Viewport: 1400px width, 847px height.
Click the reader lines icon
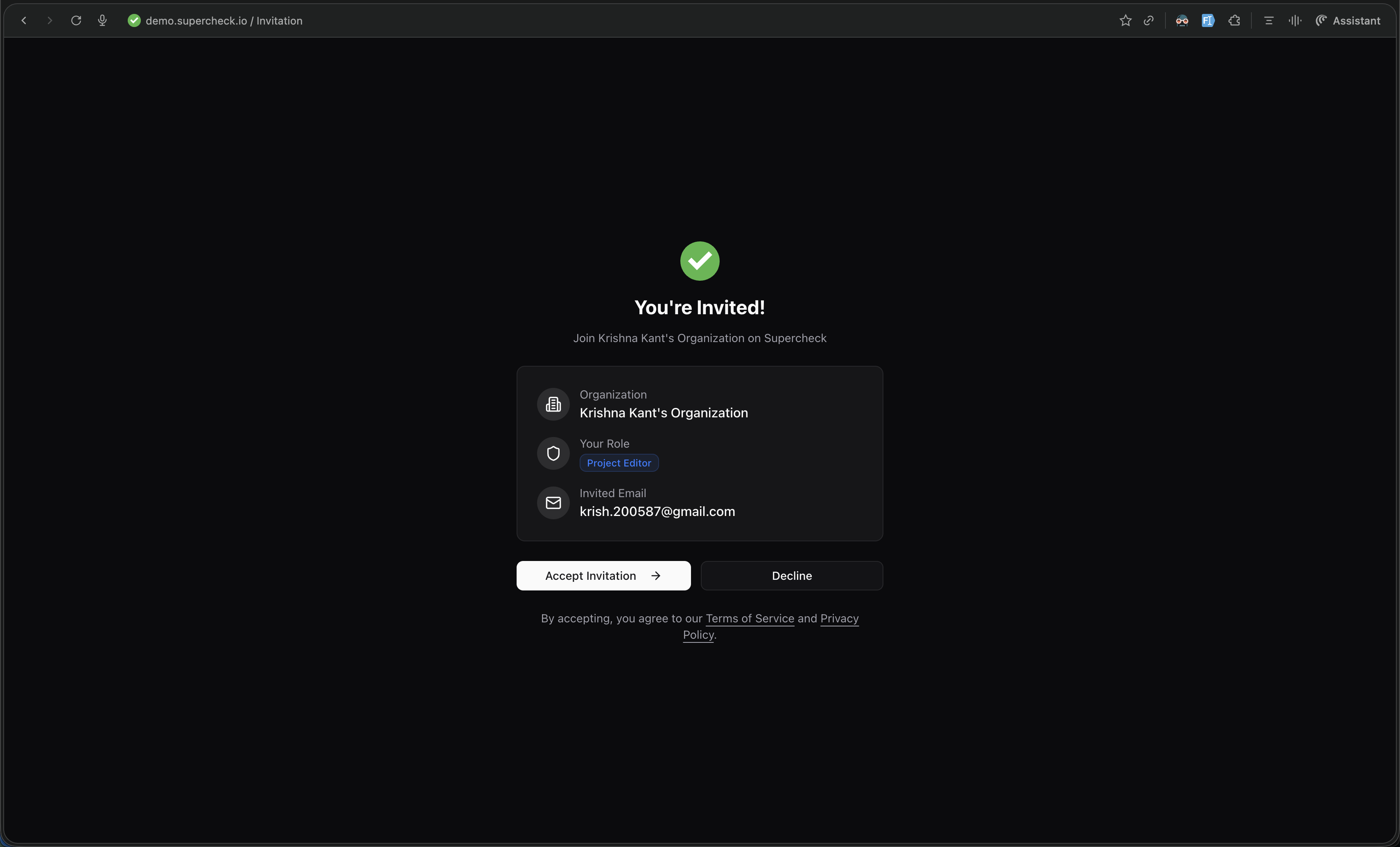point(1268,20)
